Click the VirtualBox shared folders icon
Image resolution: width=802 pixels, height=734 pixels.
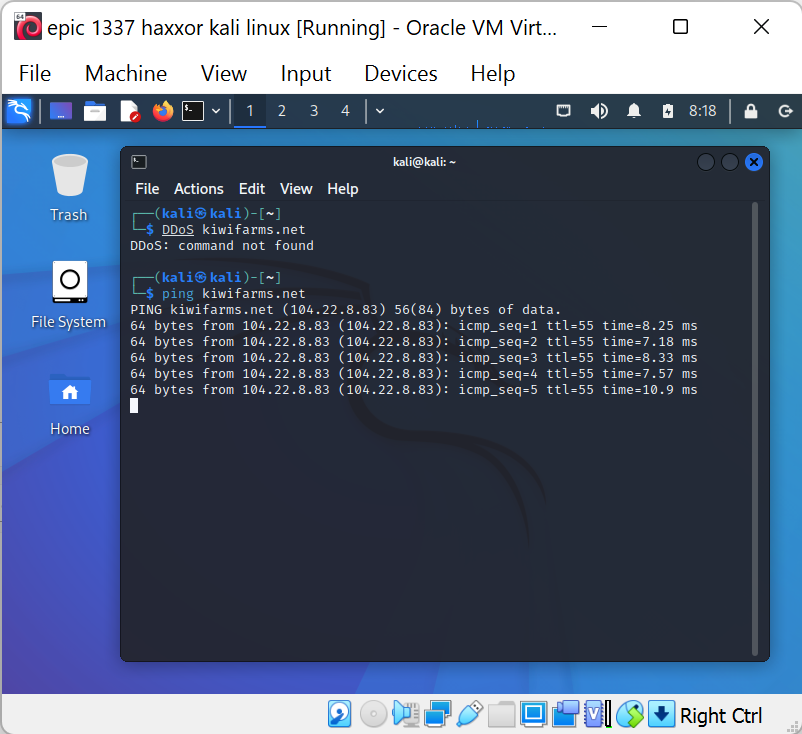501,714
